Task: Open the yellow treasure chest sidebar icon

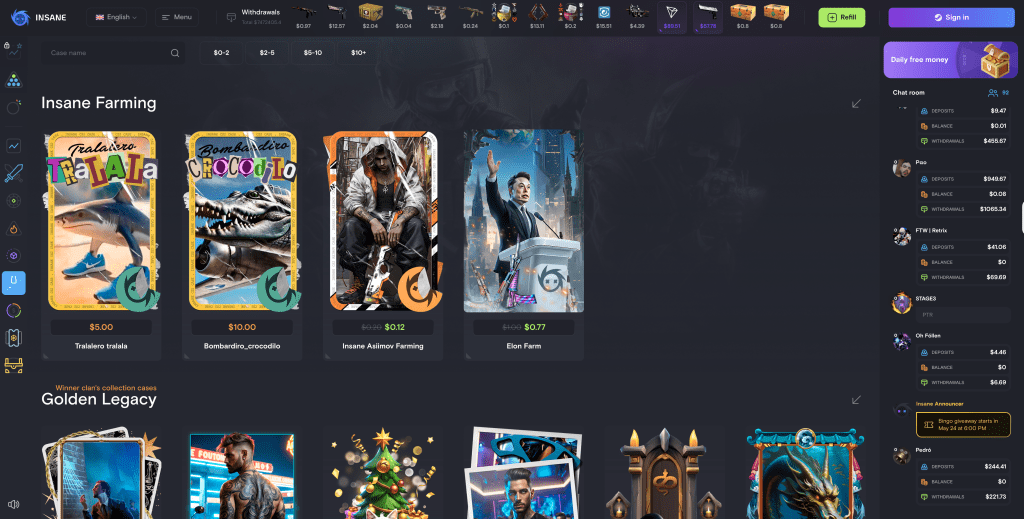Action: coord(13,366)
